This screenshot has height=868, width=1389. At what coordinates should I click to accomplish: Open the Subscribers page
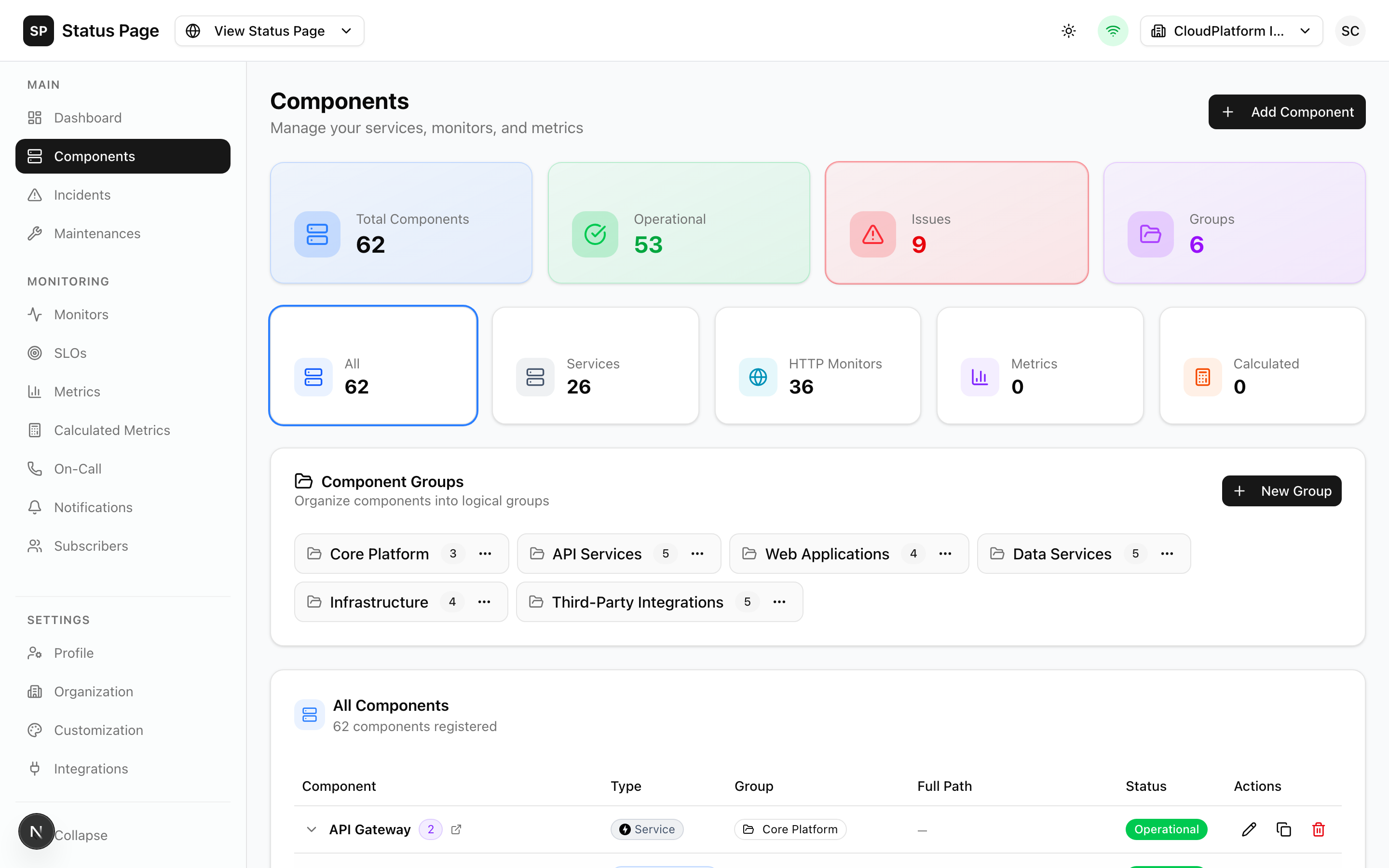point(91,545)
